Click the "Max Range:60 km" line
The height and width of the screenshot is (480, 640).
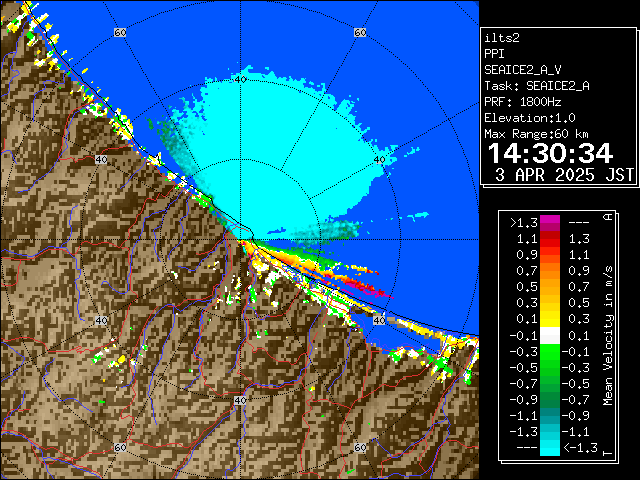(x=537, y=134)
